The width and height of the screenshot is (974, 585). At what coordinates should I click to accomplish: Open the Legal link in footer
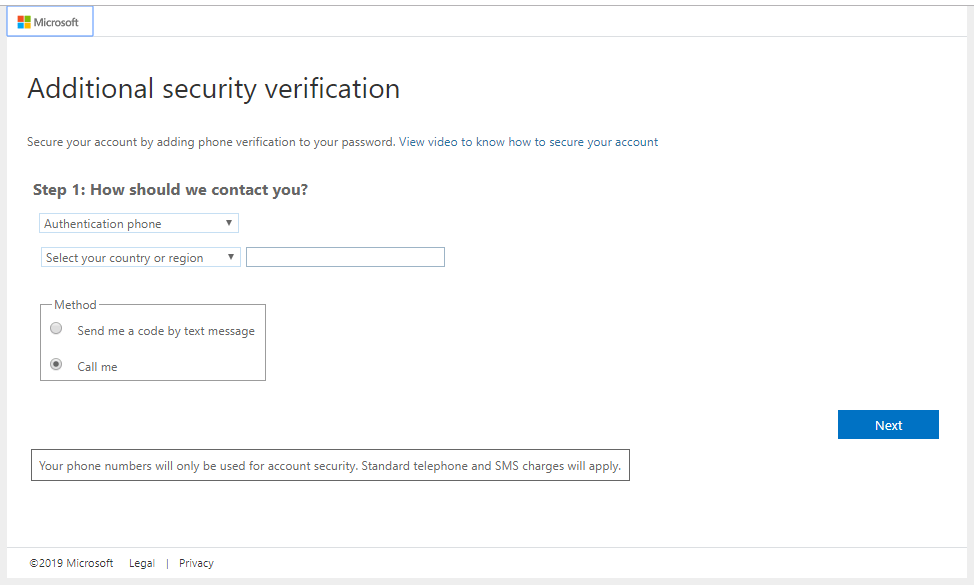pos(142,563)
